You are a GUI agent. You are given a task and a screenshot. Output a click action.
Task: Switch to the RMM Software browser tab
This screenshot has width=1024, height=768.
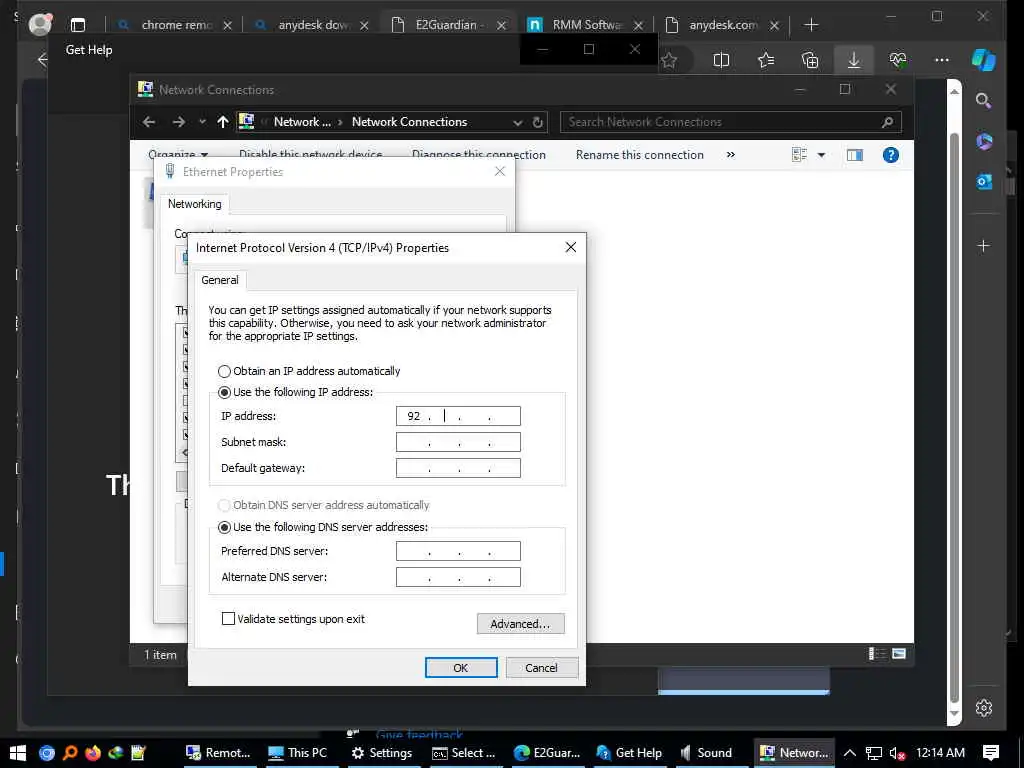(x=586, y=25)
